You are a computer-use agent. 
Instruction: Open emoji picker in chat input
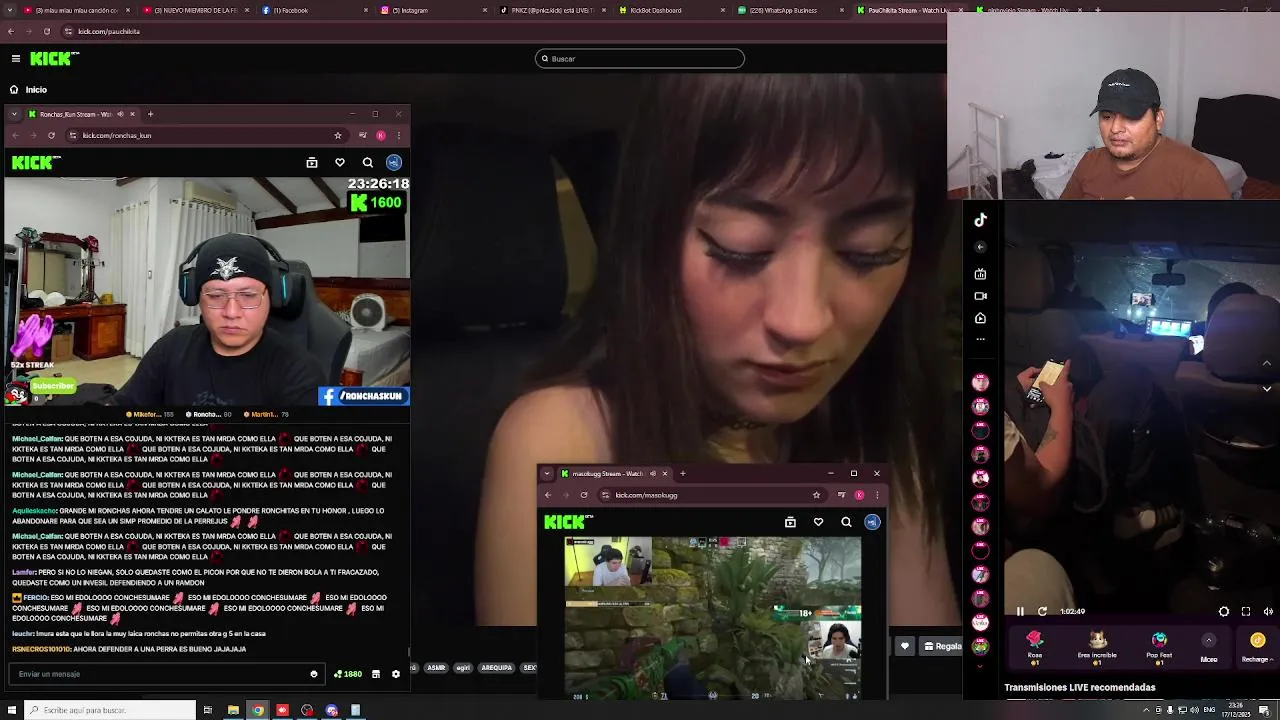pos(314,674)
